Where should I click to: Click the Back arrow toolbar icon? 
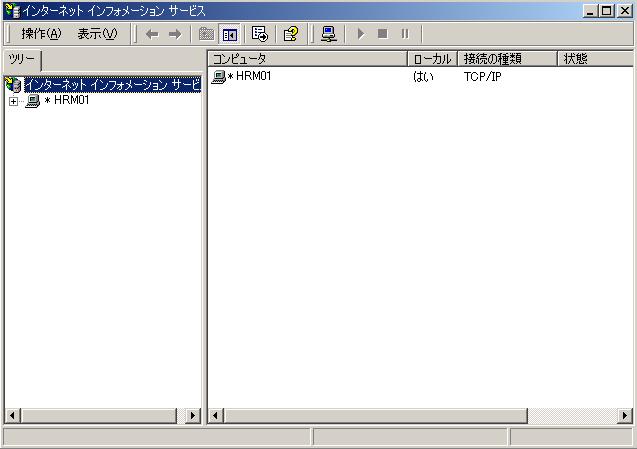pos(152,34)
